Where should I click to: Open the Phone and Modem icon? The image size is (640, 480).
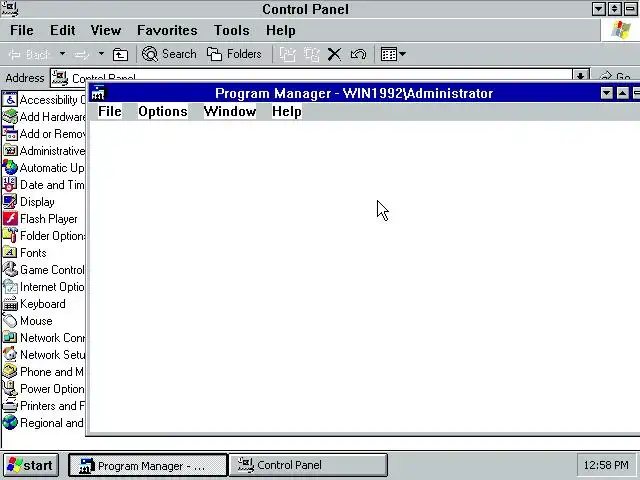point(10,372)
